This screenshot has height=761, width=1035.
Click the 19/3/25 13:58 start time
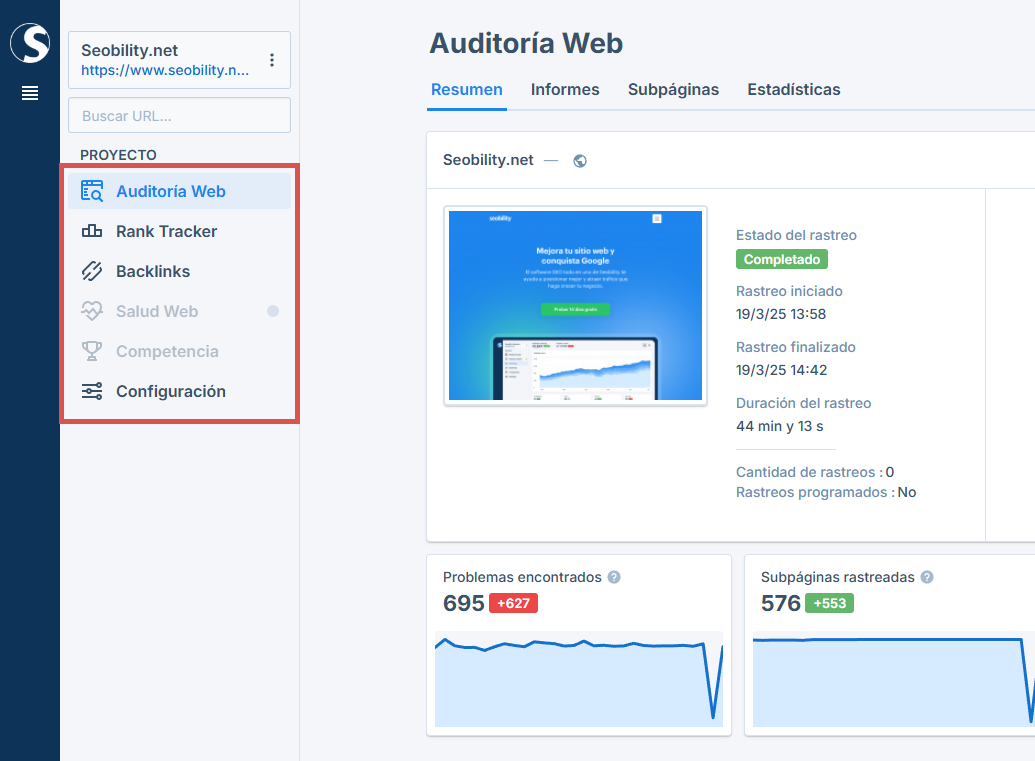[781, 314]
